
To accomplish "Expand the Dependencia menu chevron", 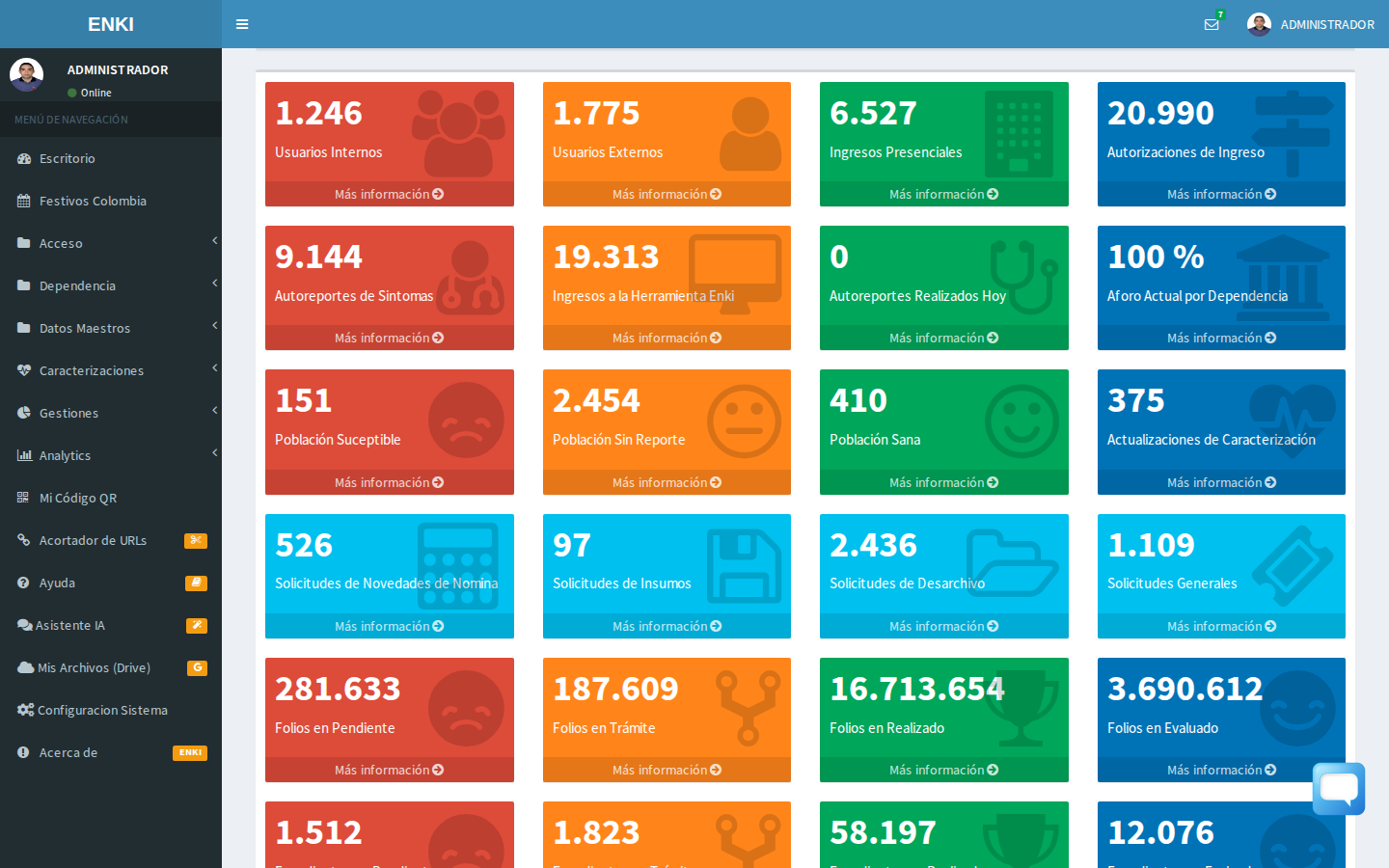I will tap(215, 284).
